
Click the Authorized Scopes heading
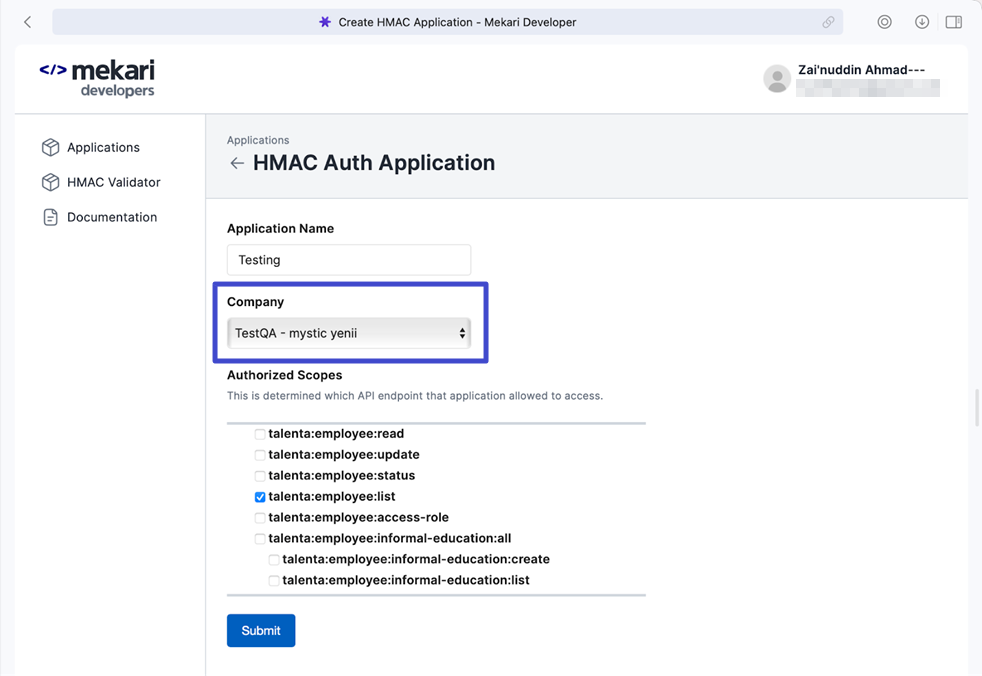click(284, 375)
